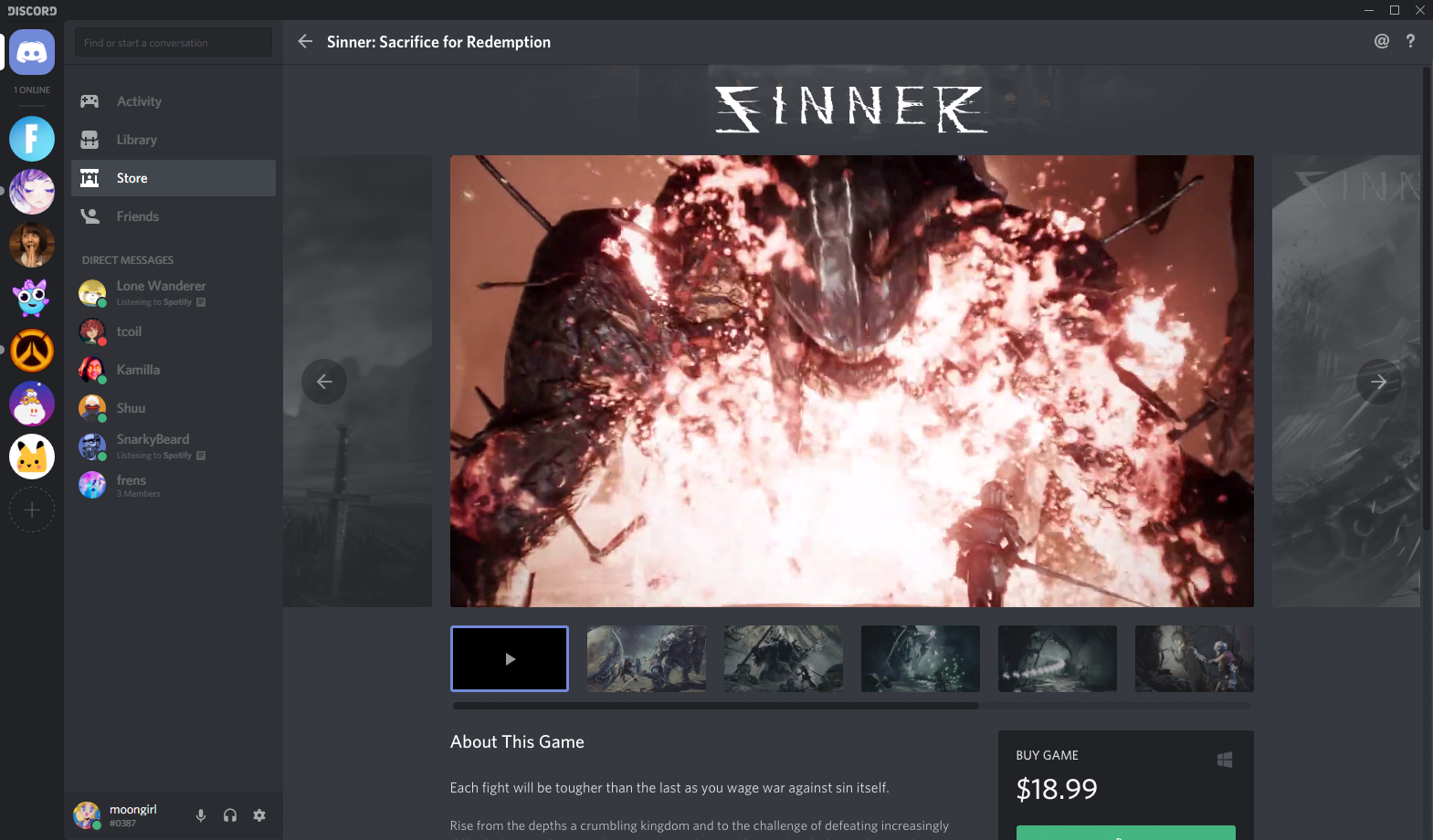Toggle microphone mute
This screenshot has height=840, width=1433.
[201, 815]
